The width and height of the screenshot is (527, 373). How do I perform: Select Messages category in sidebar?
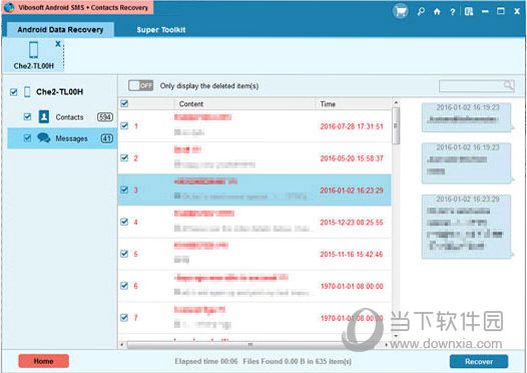(x=62, y=138)
